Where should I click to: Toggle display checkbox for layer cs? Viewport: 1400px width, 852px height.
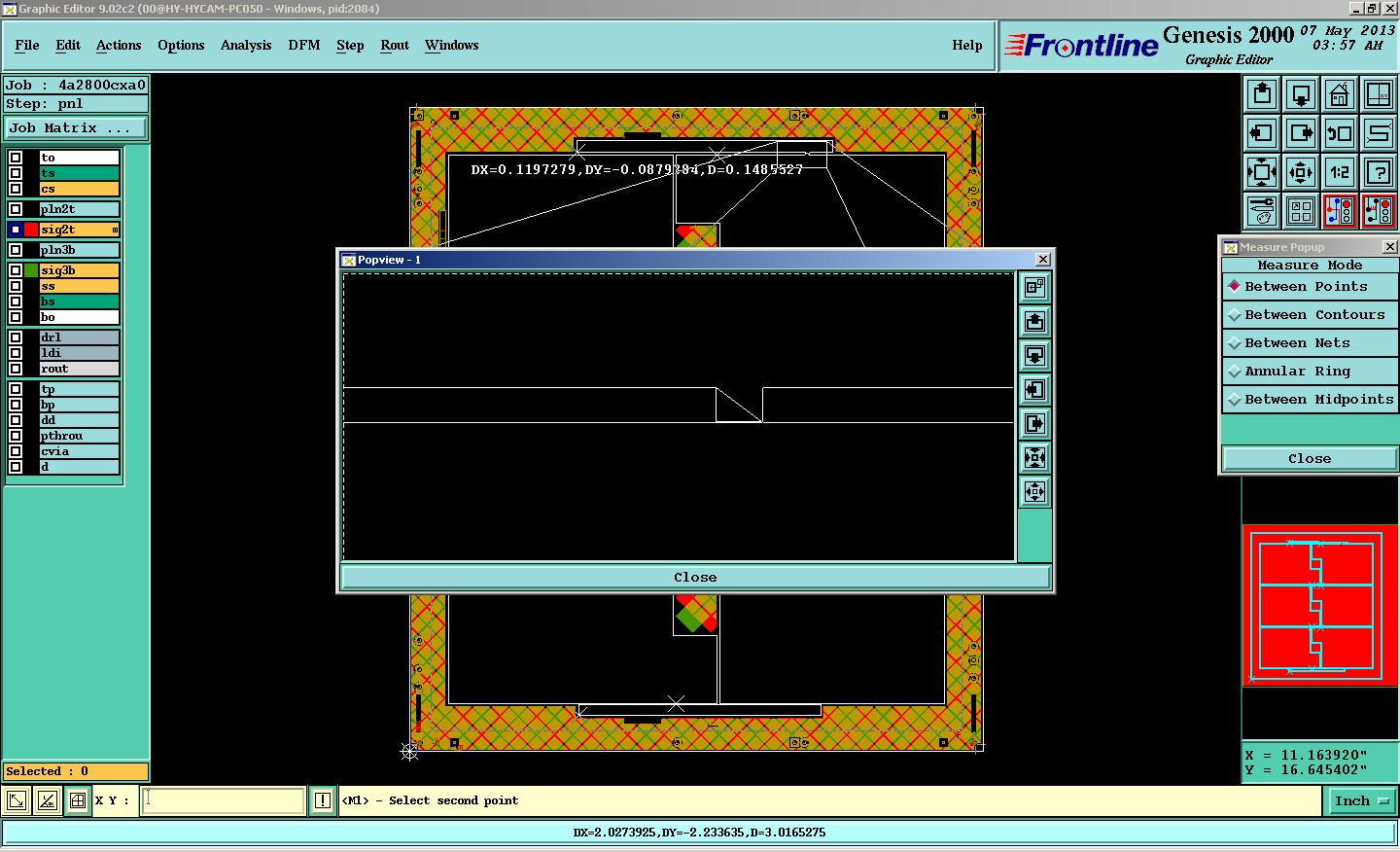click(x=16, y=189)
